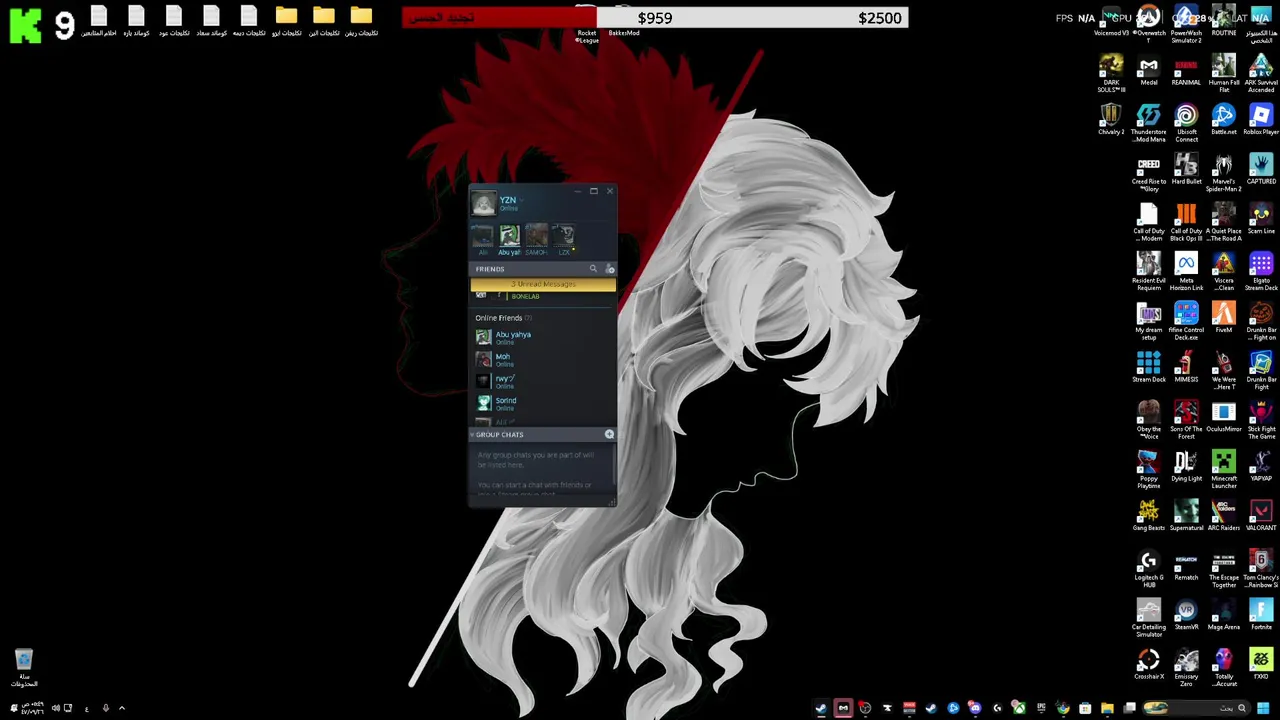
Task: Open the SteamVR desktop icon
Action: [x=1186, y=615]
